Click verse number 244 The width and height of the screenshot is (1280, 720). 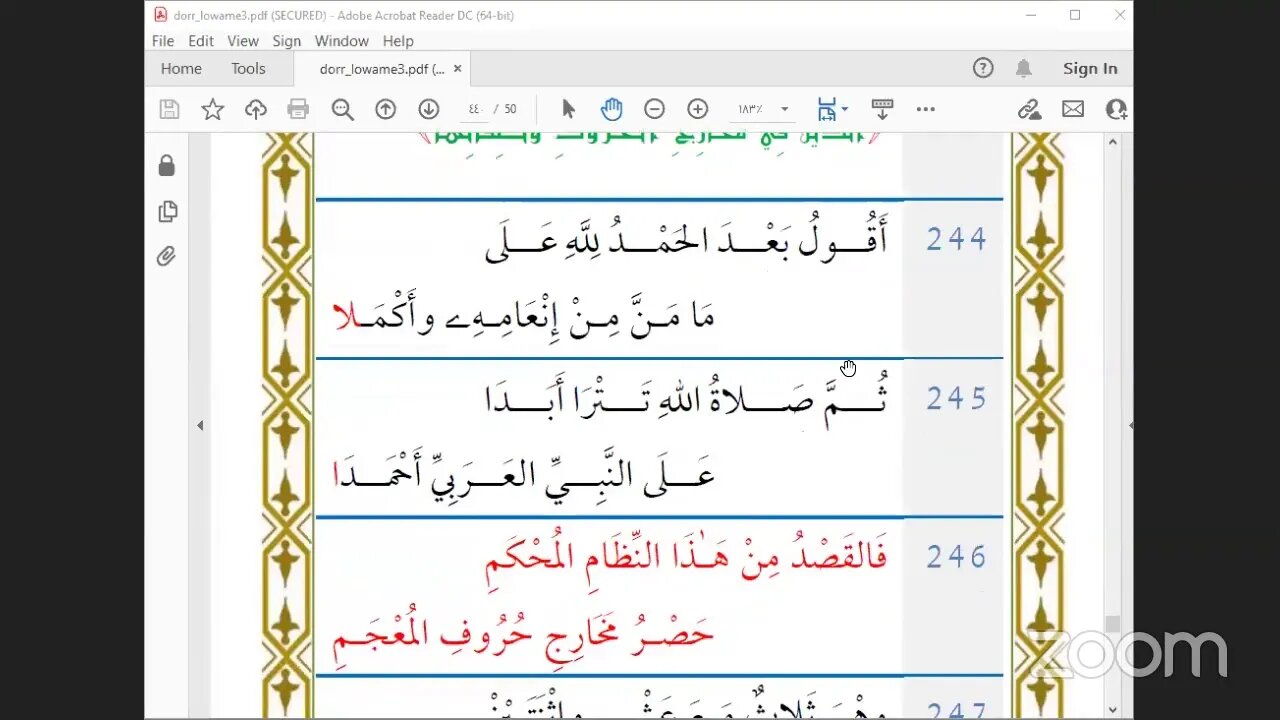tap(956, 239)
